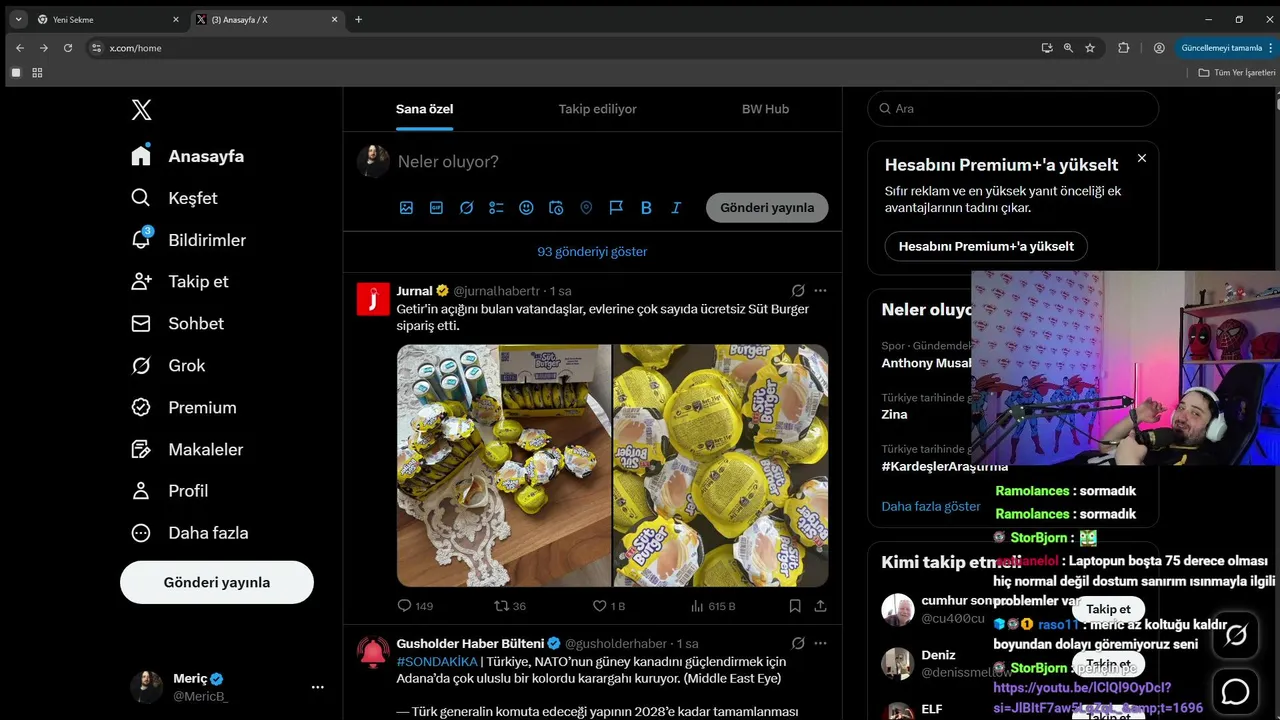
Task: Add a GIF via GIF icon
Action: tap(436, 208)
